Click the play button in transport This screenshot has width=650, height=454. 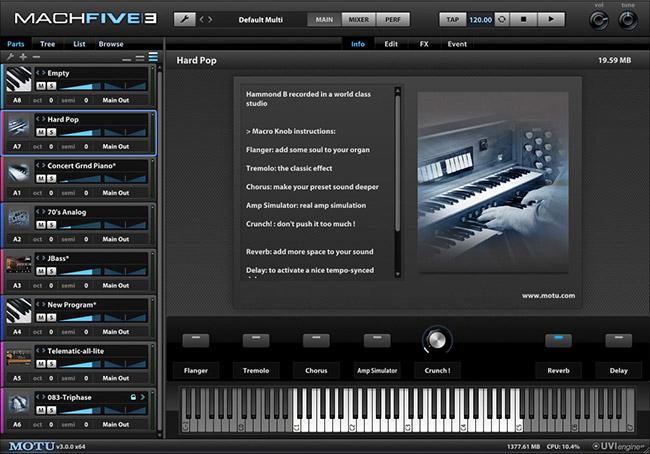coord(551,19)
